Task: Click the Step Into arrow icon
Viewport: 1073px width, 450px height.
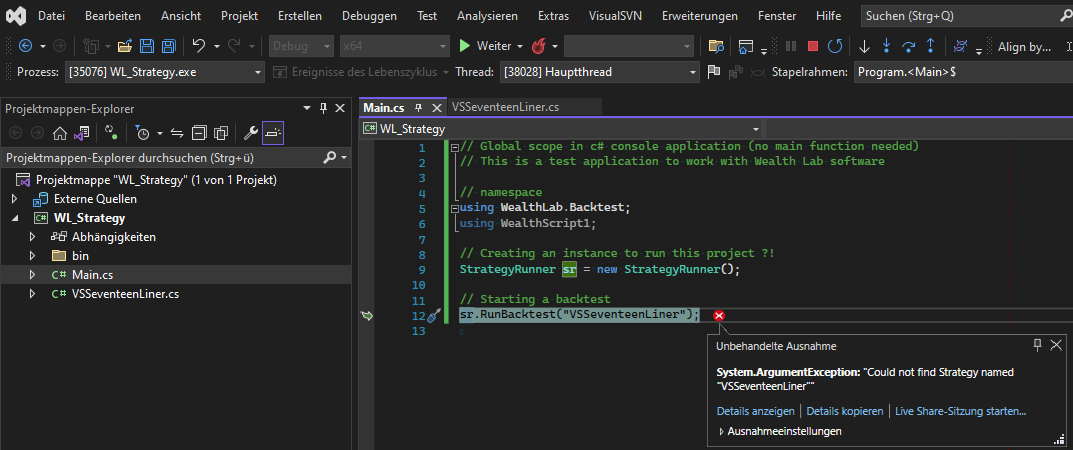Action: 886,46
